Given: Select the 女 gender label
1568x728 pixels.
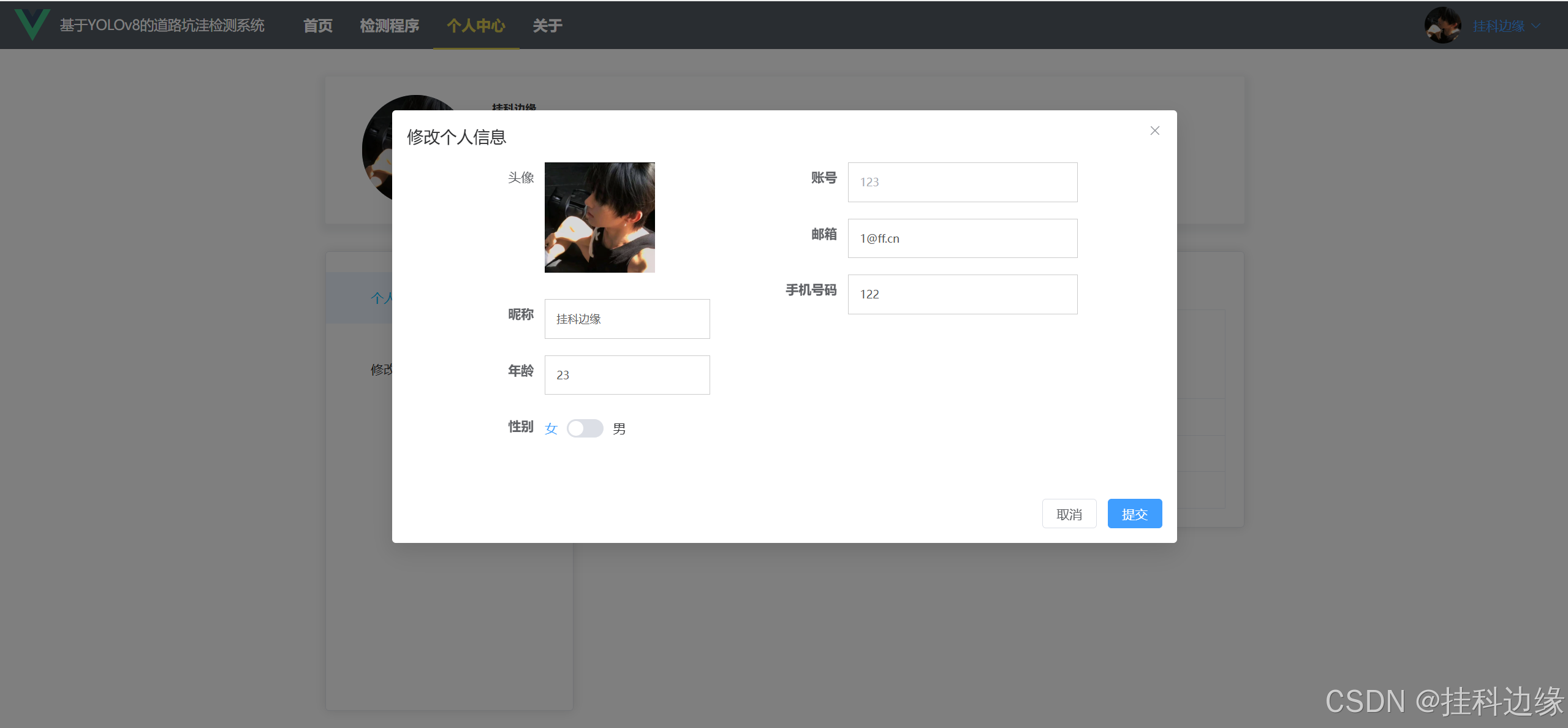Looking at the screenshot, I should pyautogui.click(x=551, y=428).
